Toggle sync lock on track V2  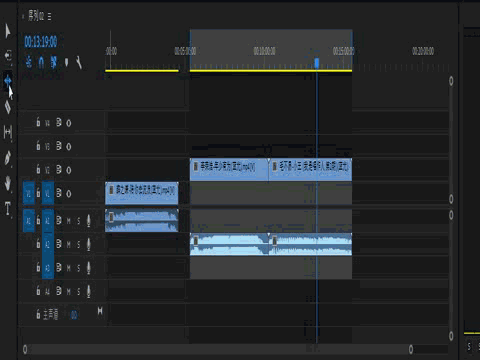[x=59, y=170]
